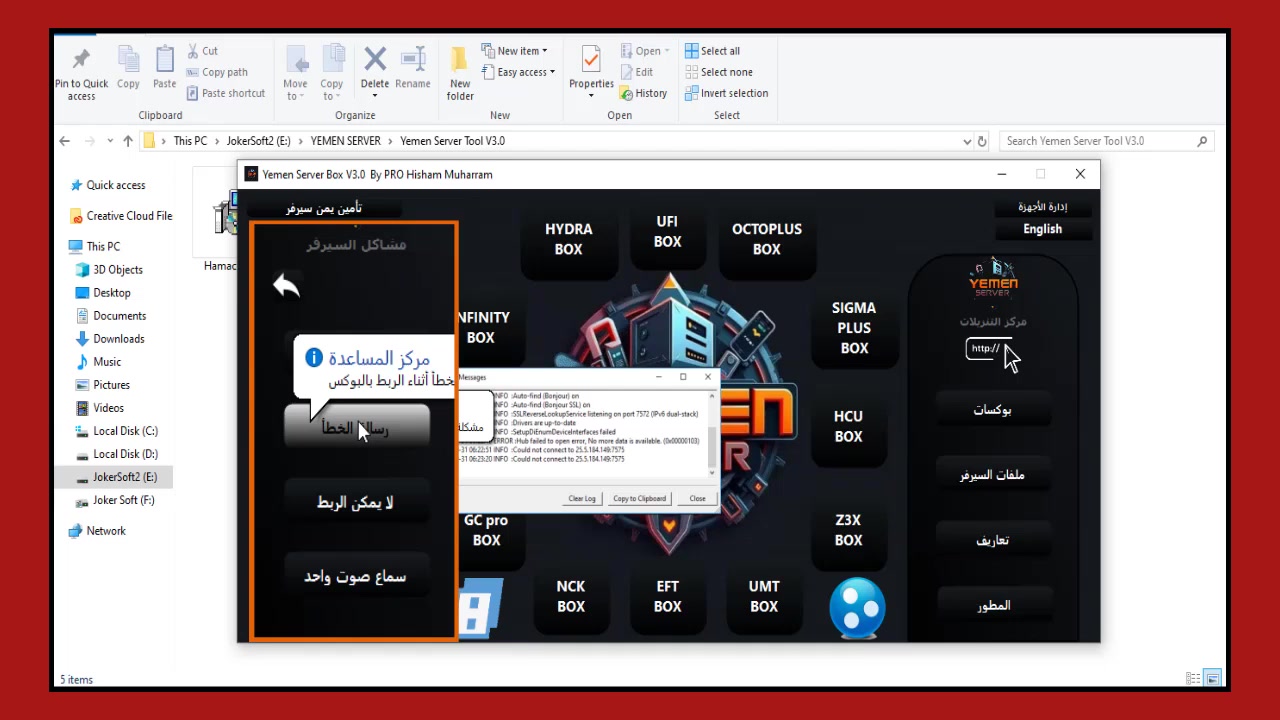The image size is (1280, 720).
Task: Open the Easy access dropdown
Action: [x=518, y=72]
